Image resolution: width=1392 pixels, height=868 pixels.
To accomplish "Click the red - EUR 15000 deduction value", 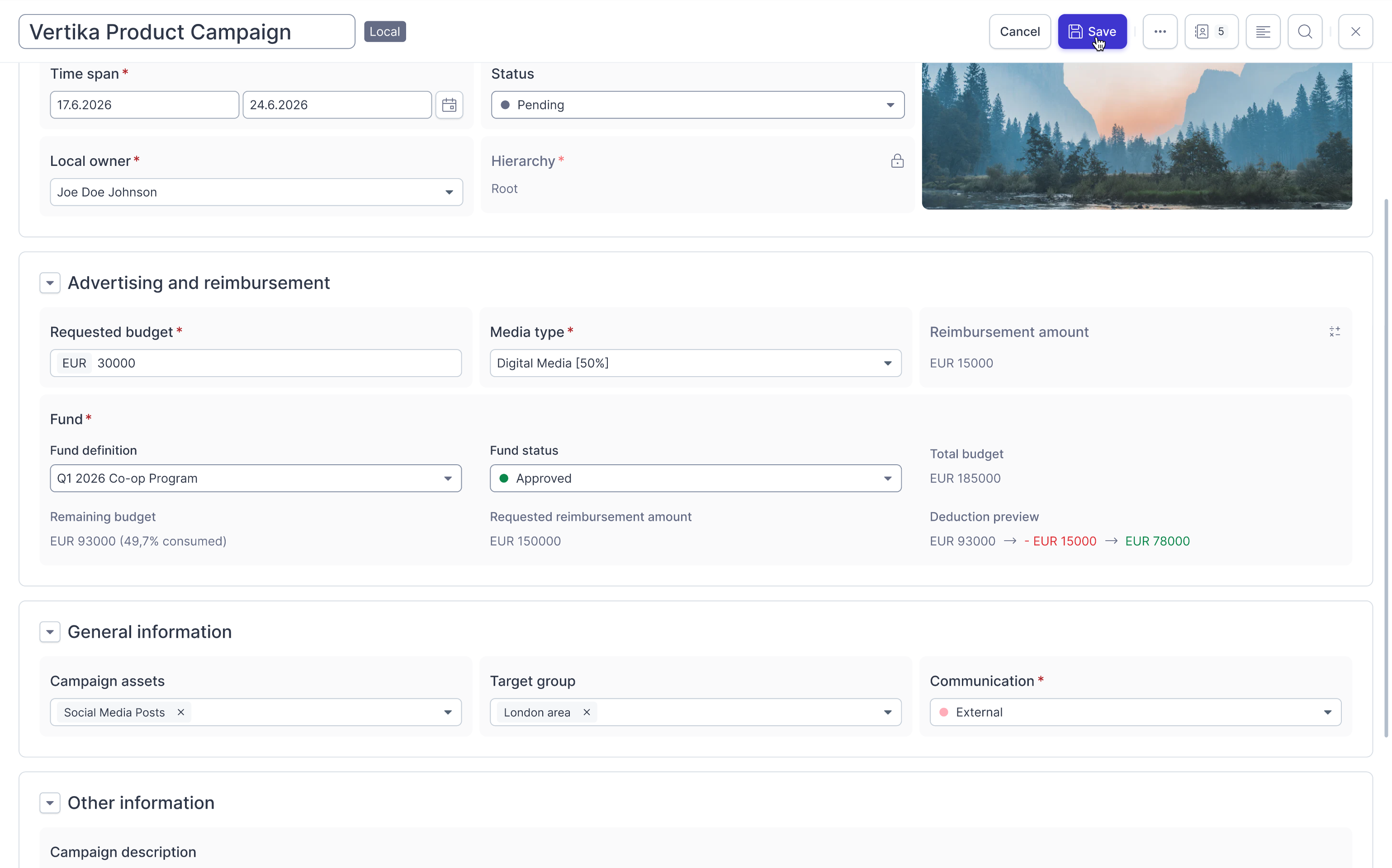I will 1060,541.
